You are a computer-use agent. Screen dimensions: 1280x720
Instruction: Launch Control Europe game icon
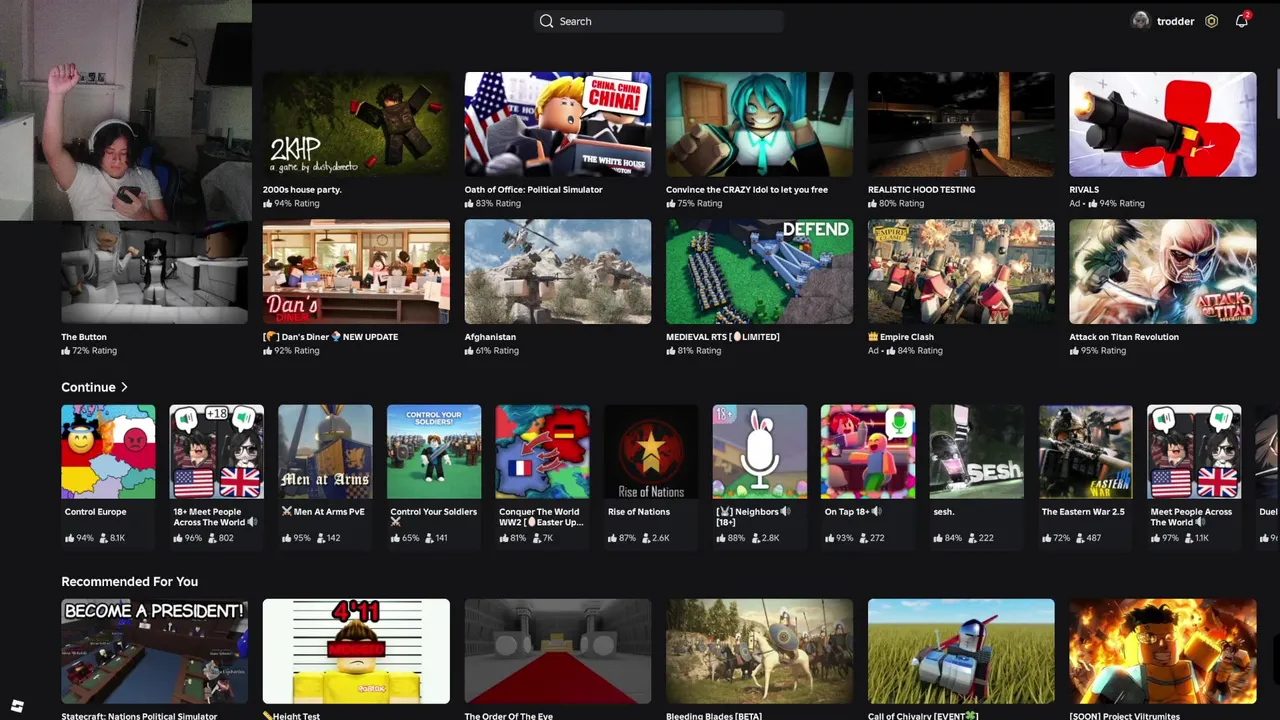click(x=108, y=451)
